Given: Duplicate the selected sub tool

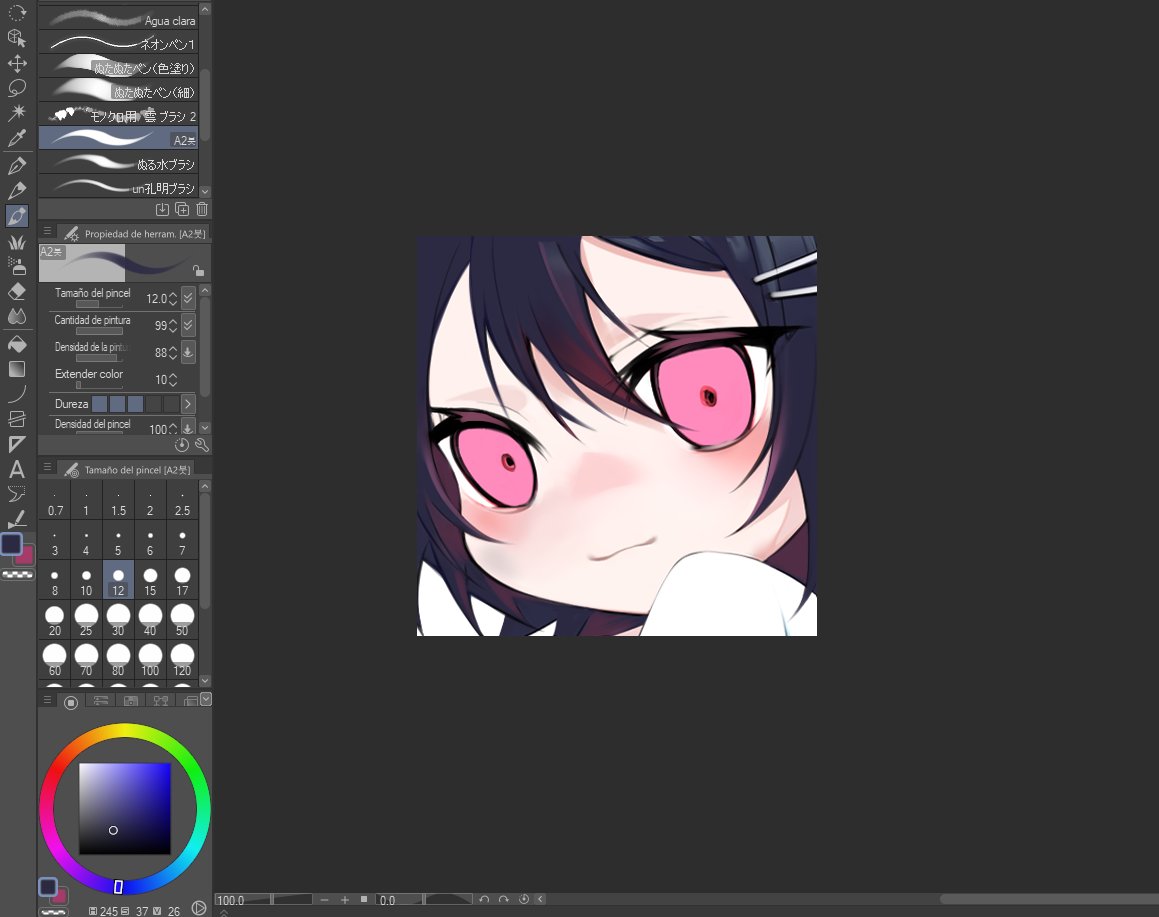Looking at the screenshot, I should click(x=182, y=209).
